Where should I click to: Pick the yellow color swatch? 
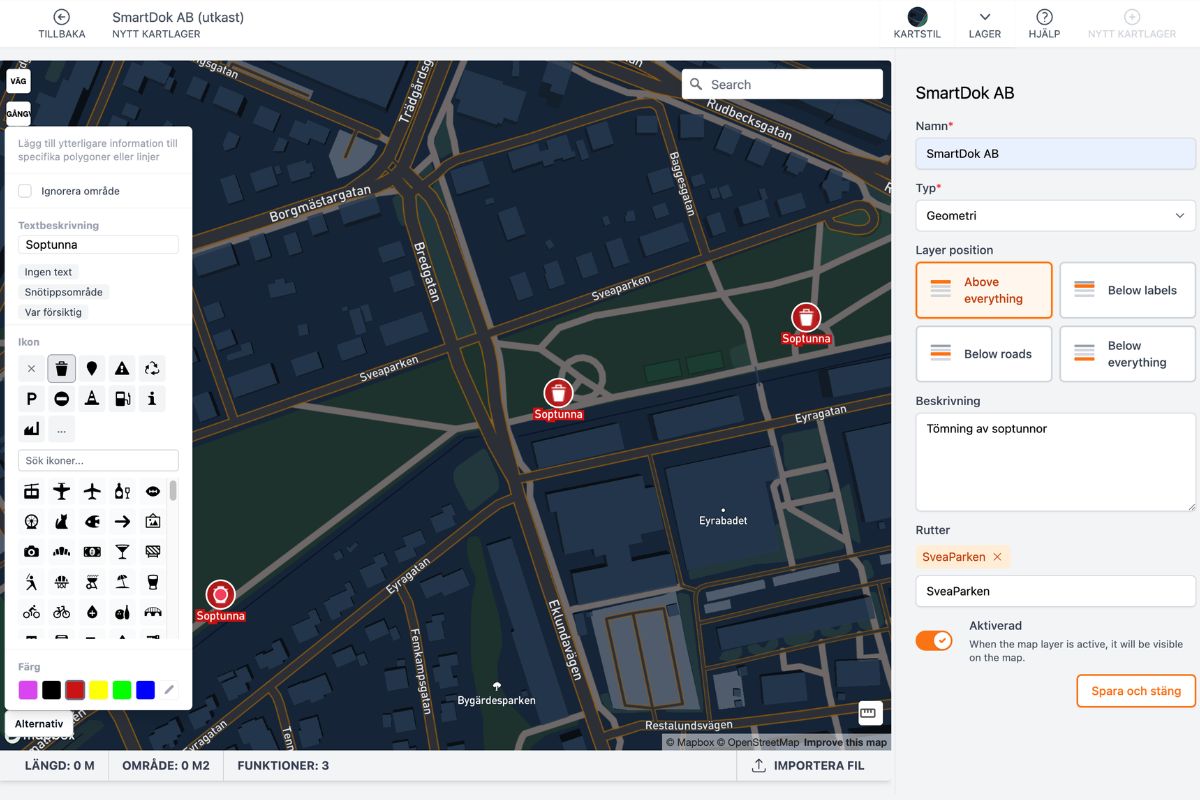click(99, 689)
